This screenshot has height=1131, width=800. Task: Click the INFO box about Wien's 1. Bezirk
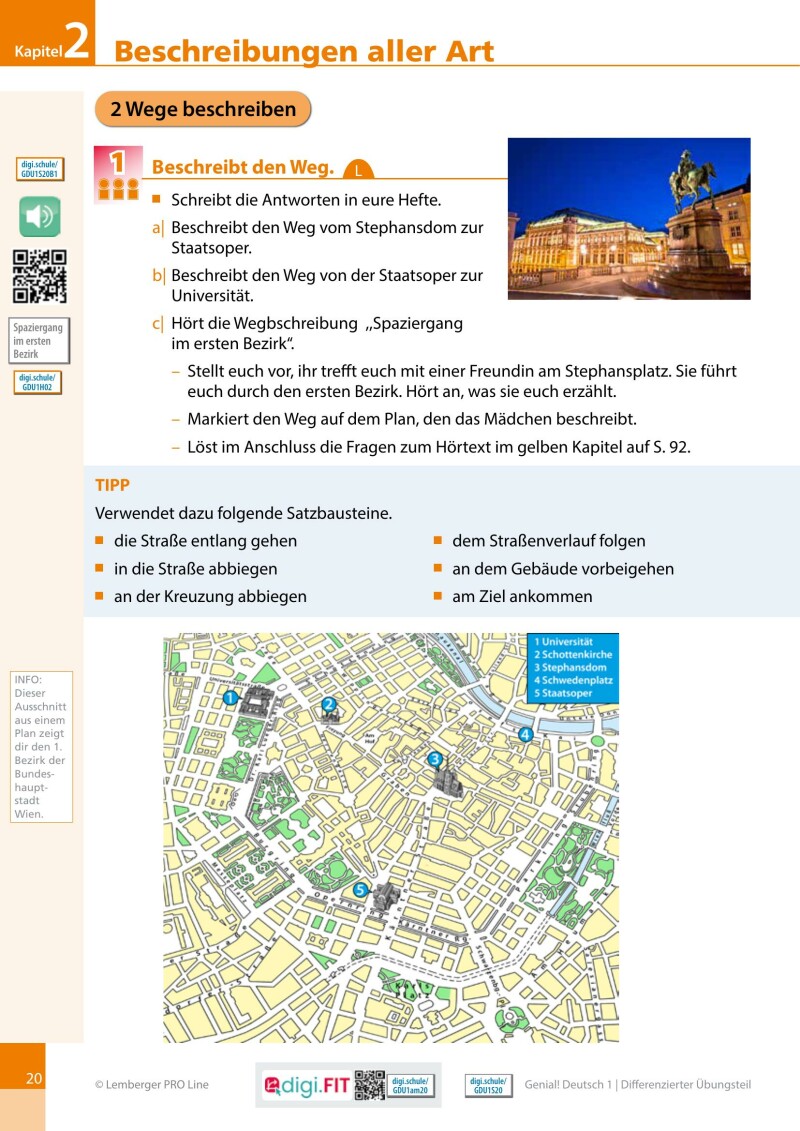point(41,747)
